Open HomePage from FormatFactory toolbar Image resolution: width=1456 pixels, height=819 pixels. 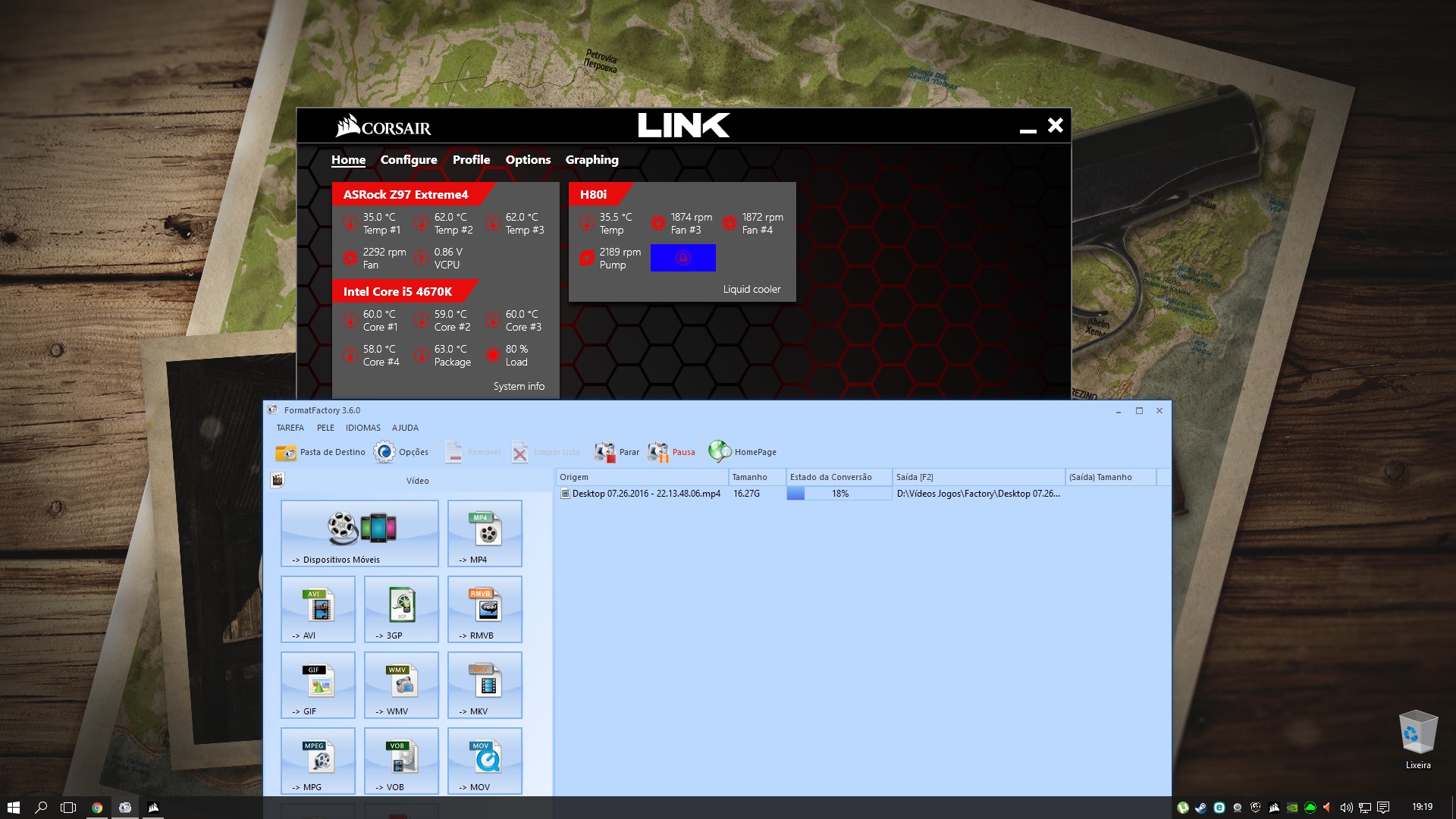point(742,452)
